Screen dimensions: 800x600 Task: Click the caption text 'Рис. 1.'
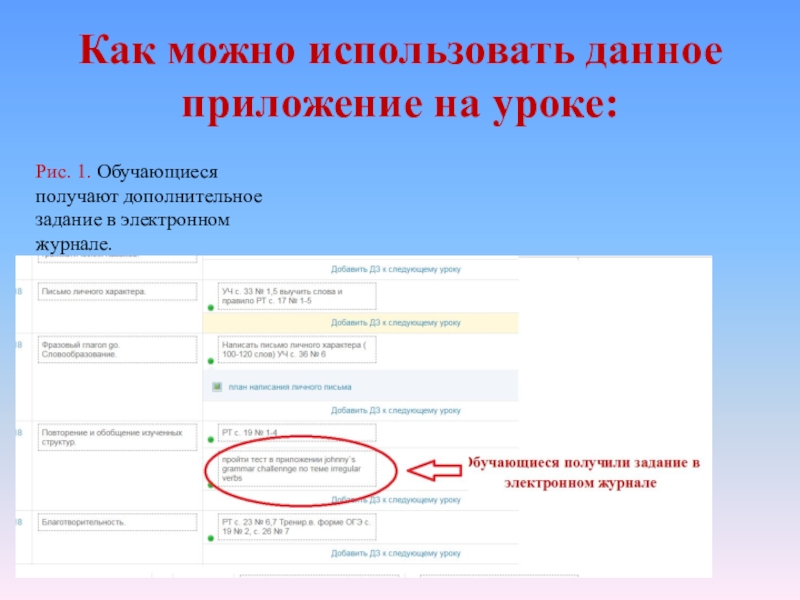click(63, 172)
